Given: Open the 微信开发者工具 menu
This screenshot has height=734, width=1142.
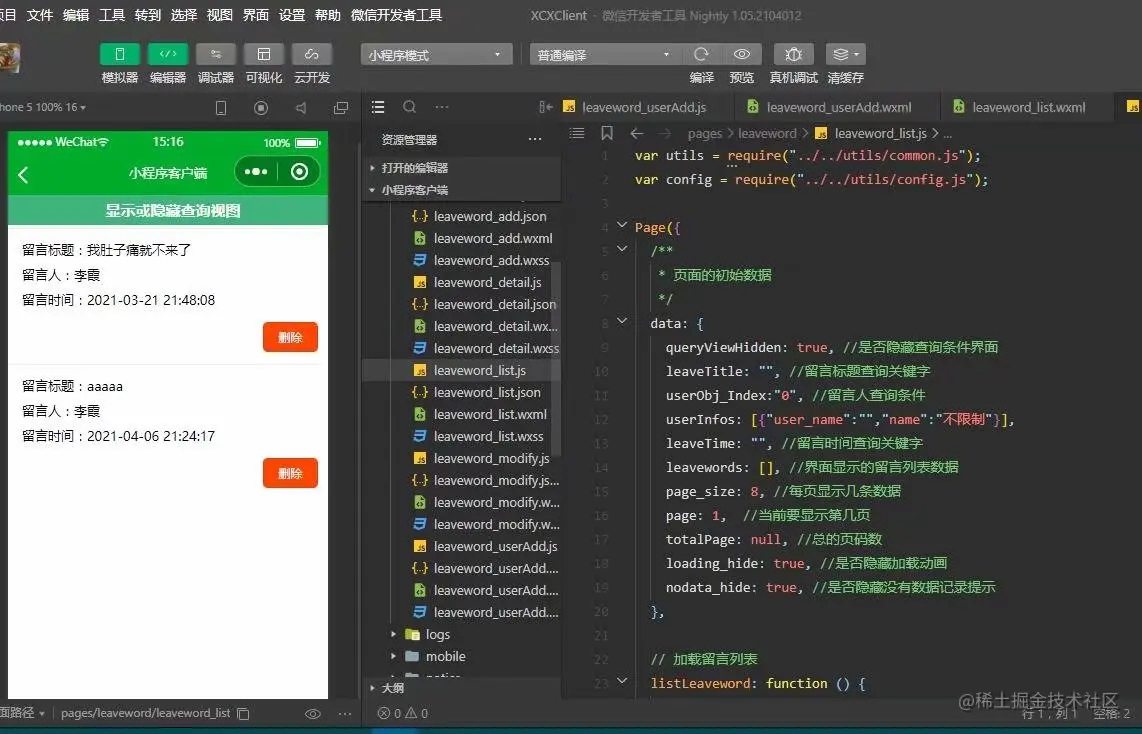Looking at the screenshot, I should (x=396, y=15).
